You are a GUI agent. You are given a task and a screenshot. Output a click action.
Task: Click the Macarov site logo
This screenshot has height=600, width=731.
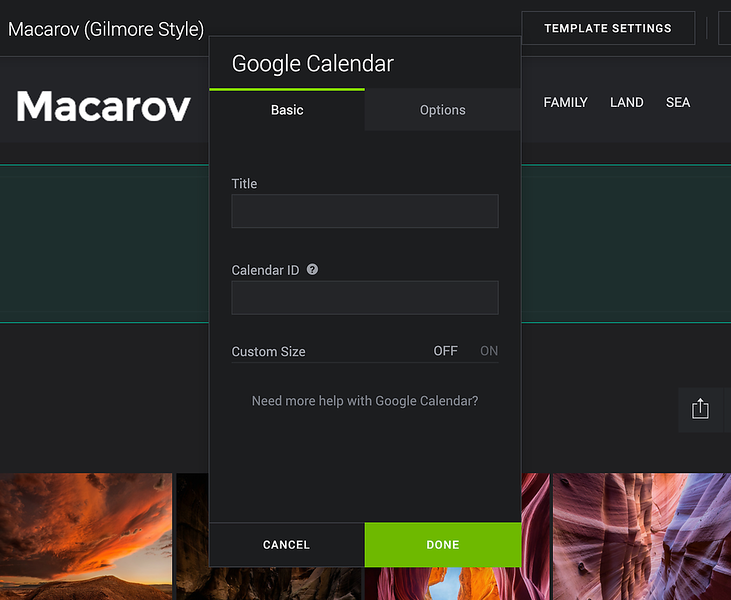(x=103, y=107)
